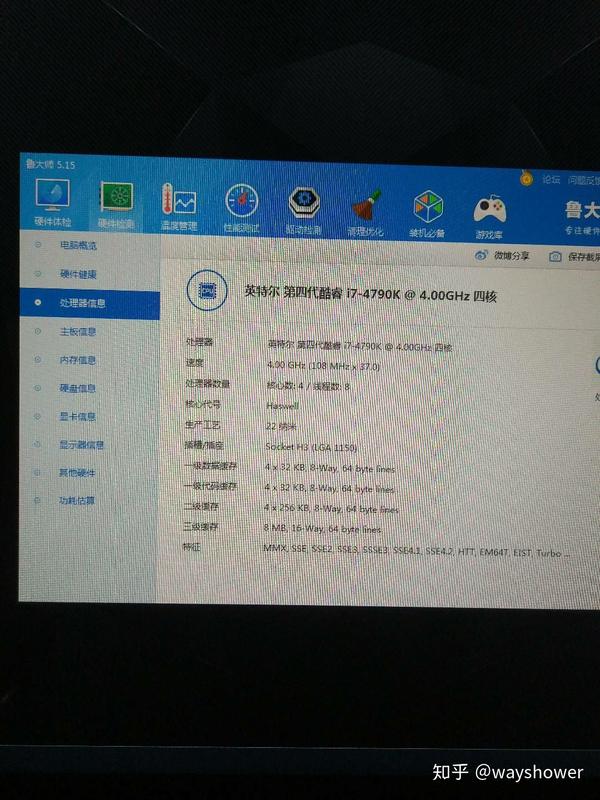This screenshot has width=600, height=800.
Task: Launch 性能测试 speed gauge icon
Action: click(x=242, y=202)
